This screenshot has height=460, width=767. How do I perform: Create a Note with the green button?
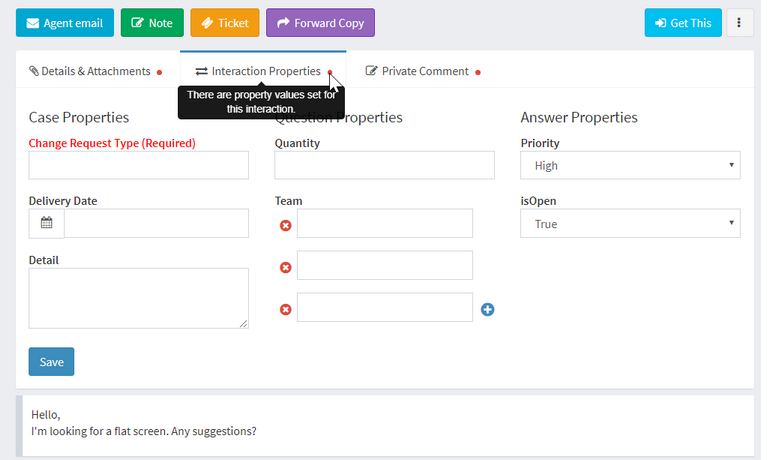pyautogui.click(x=152, y=23)
